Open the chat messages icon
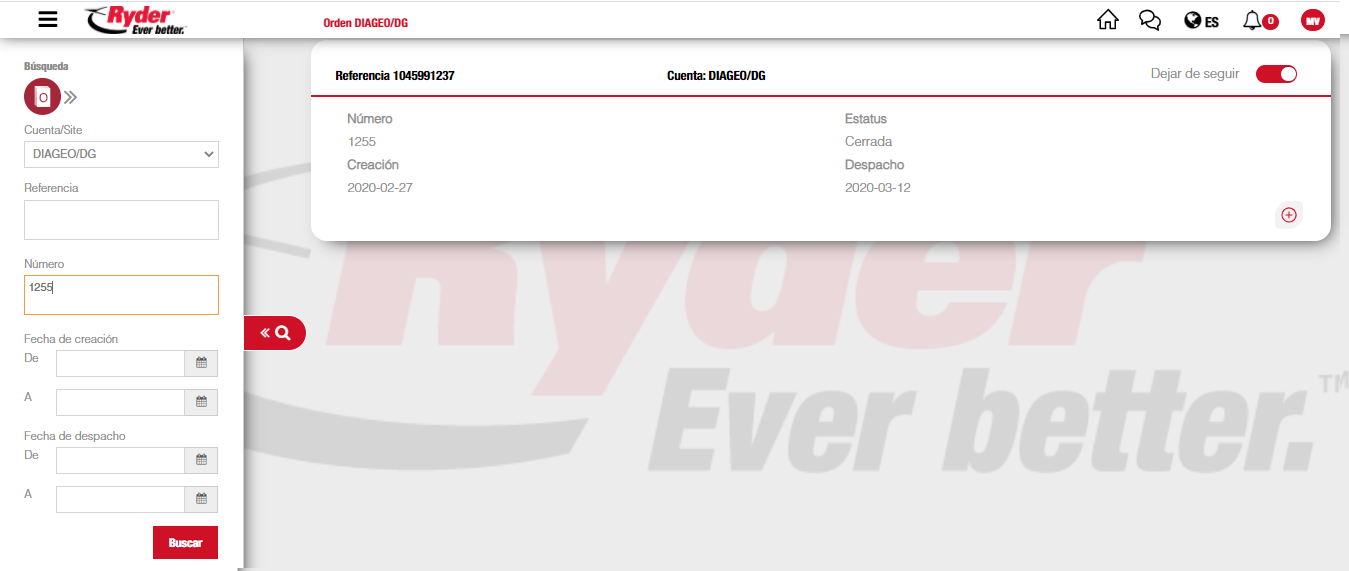The width and height of the screenshot is (1349, 571). (1150, 20)
